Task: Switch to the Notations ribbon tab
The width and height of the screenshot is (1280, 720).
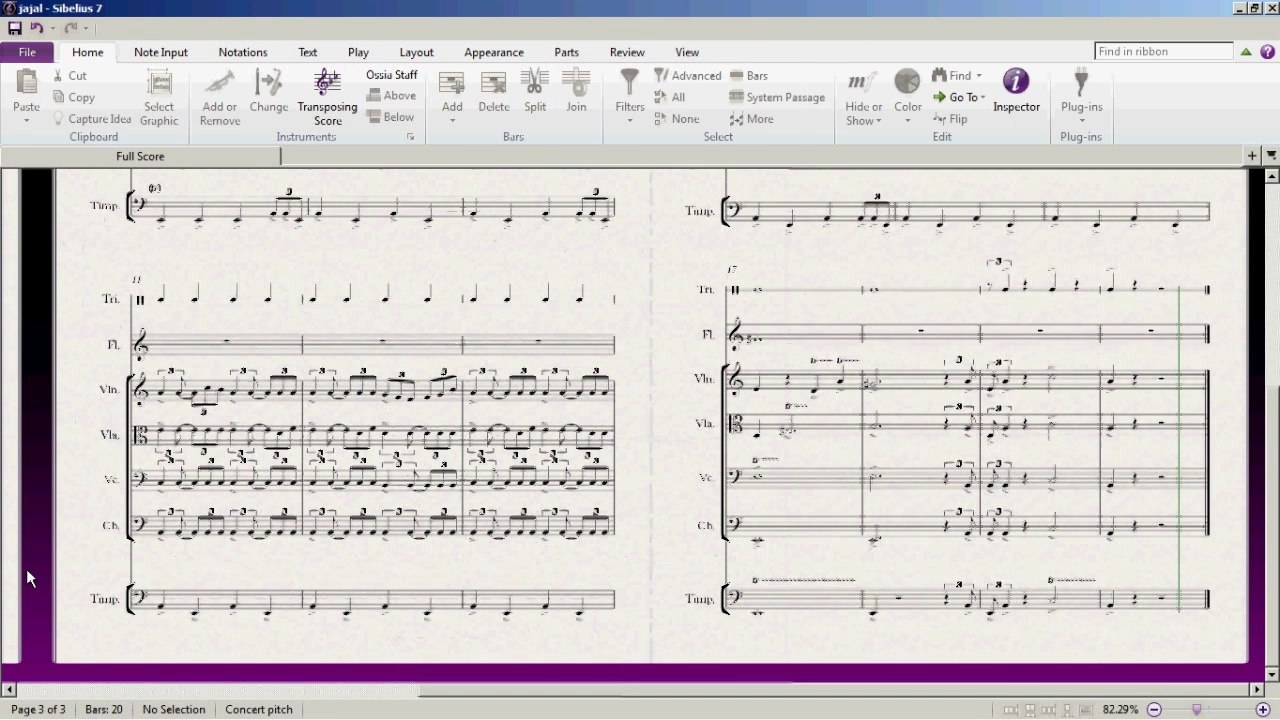Action: [x=243, y=52]
